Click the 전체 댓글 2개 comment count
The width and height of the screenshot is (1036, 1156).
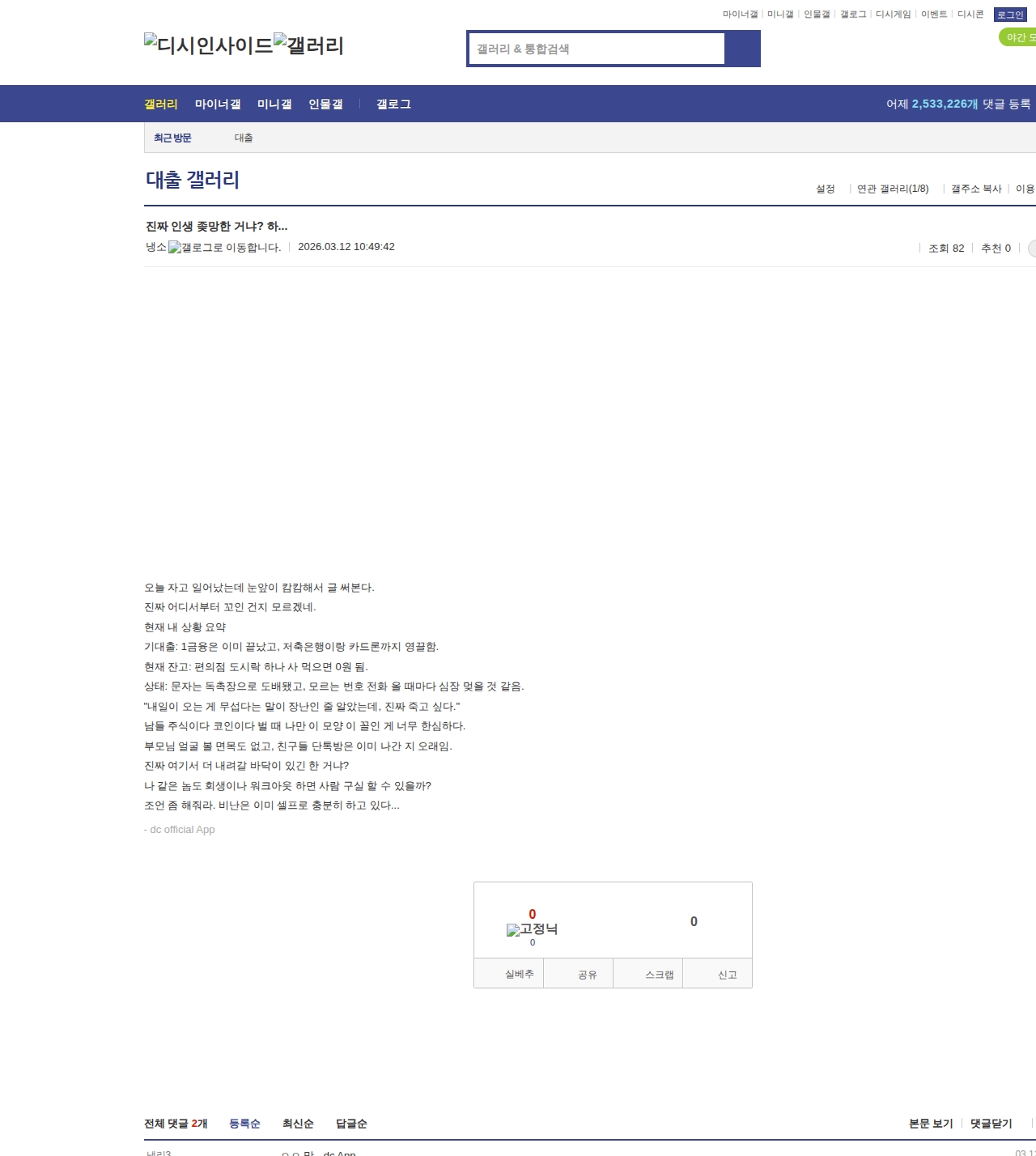pyautogui.click(x=176, y=1124)
